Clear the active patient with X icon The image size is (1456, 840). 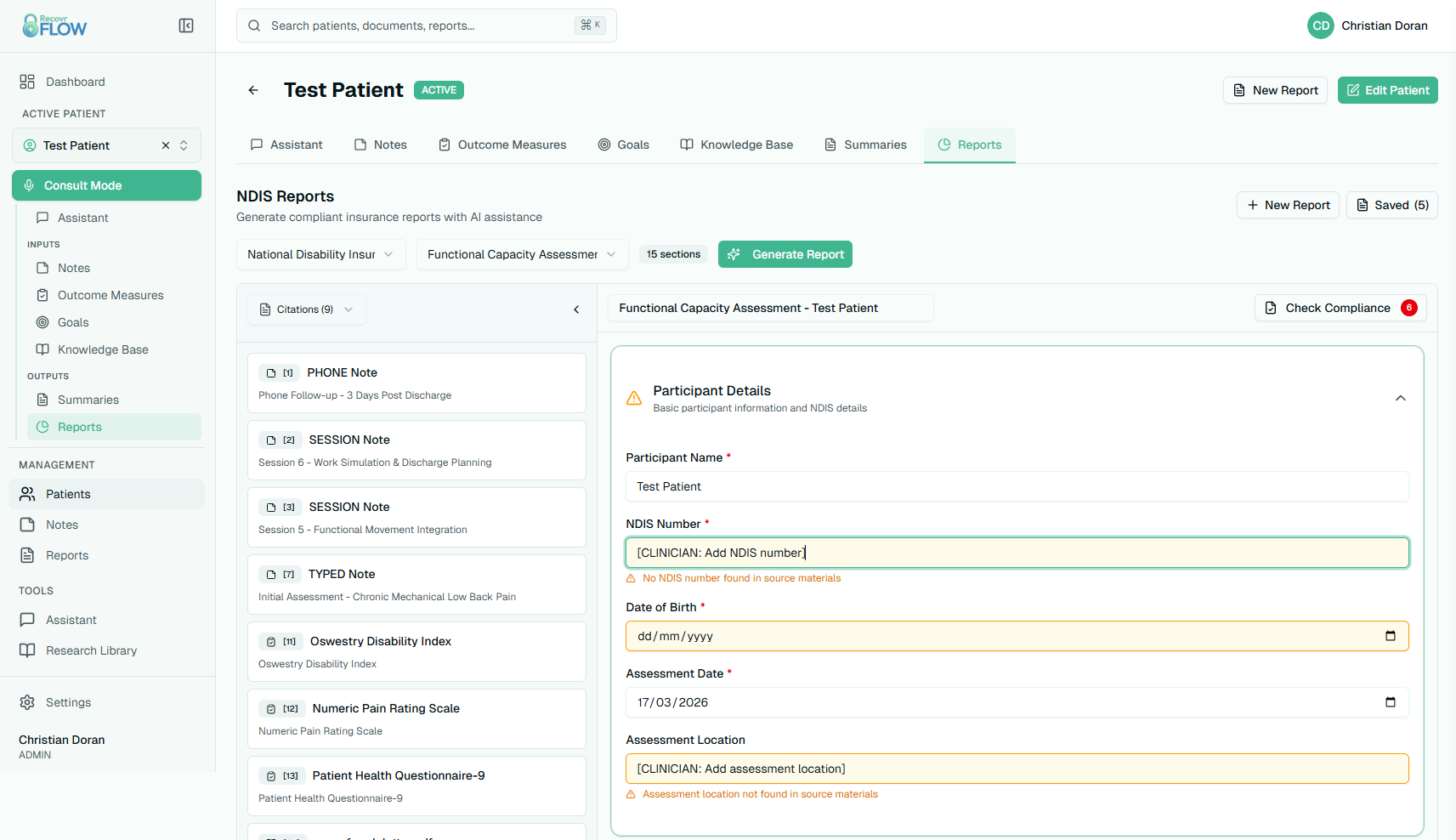[x=166, y=145]
